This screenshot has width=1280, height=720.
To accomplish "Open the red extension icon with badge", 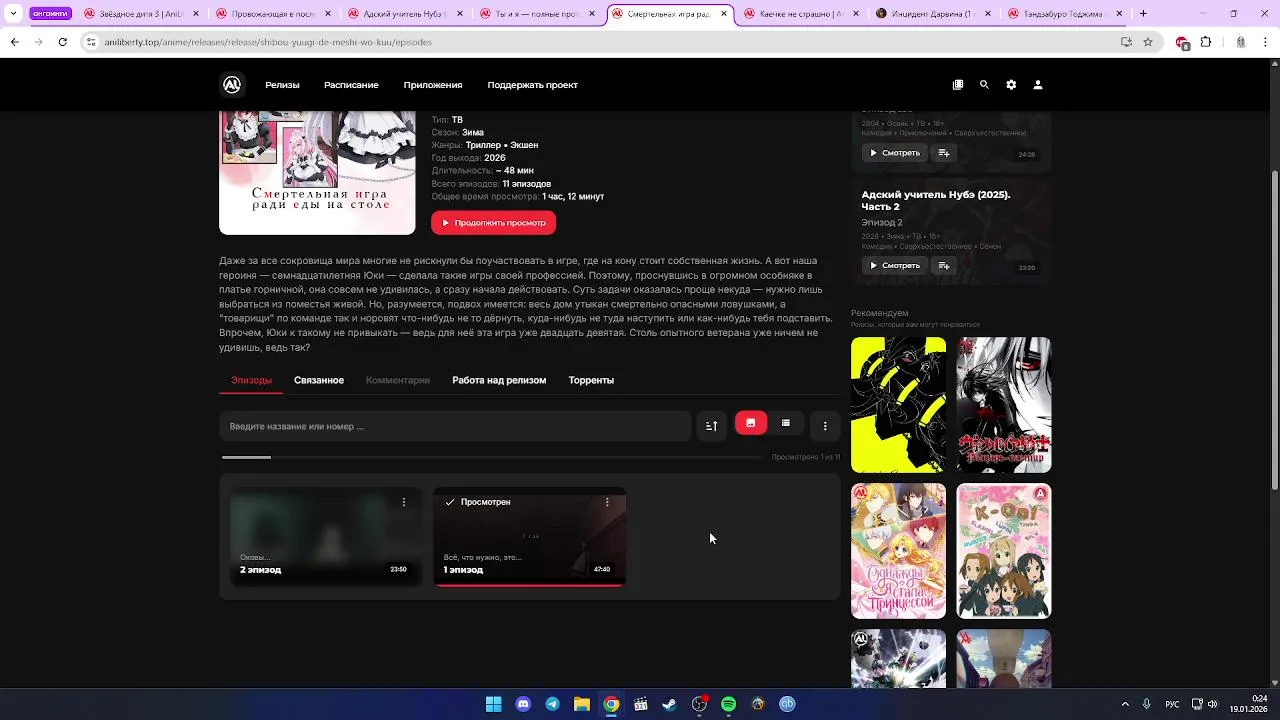I will coord(1182,43).
